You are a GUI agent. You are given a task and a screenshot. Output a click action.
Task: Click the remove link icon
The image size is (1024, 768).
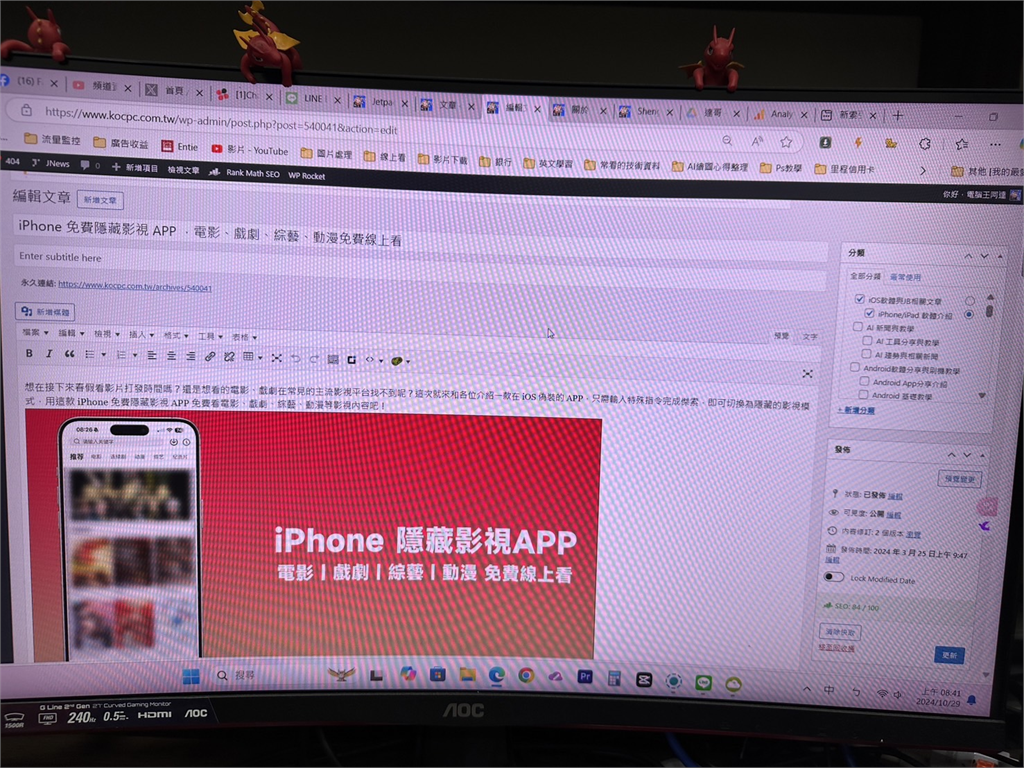[x=229, y=357]
